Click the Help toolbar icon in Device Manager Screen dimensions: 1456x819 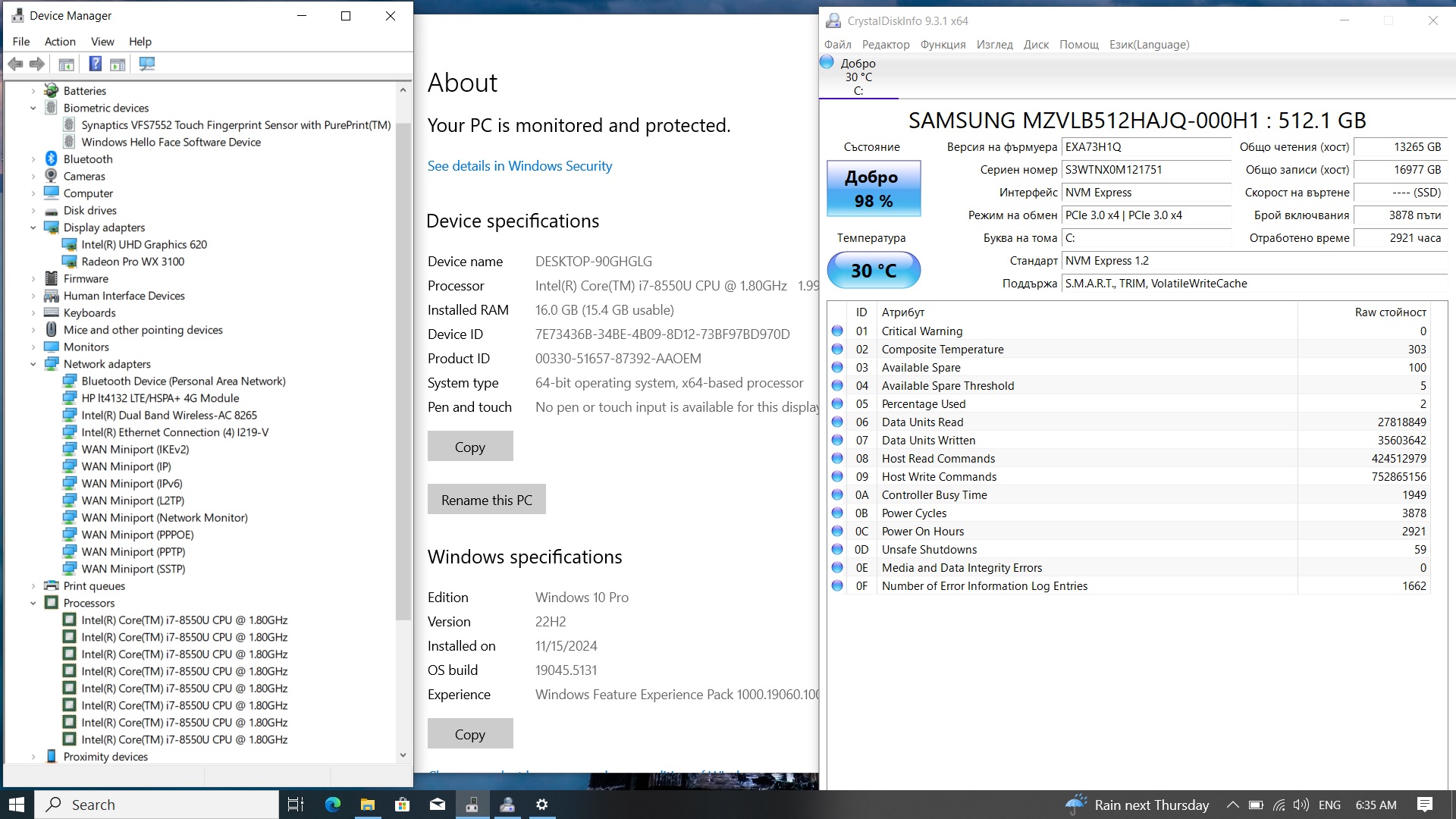coord(96,64)
